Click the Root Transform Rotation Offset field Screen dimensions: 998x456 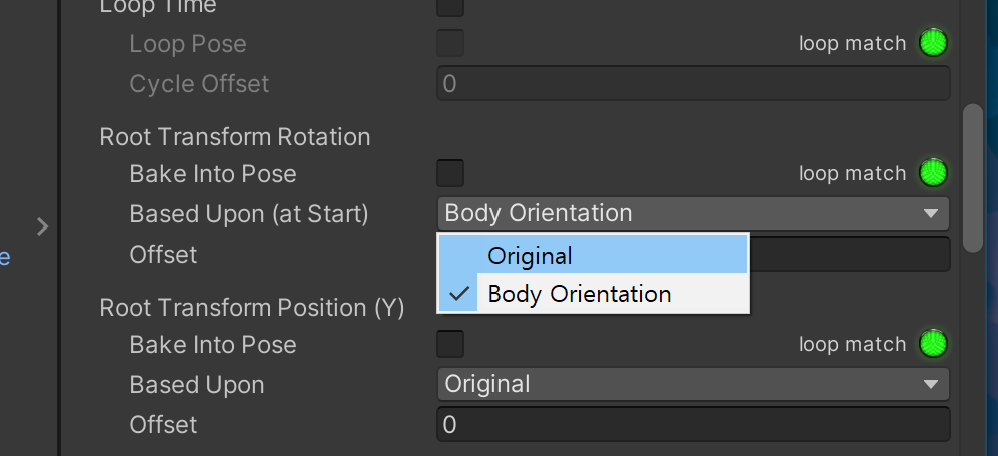point(850,254)
